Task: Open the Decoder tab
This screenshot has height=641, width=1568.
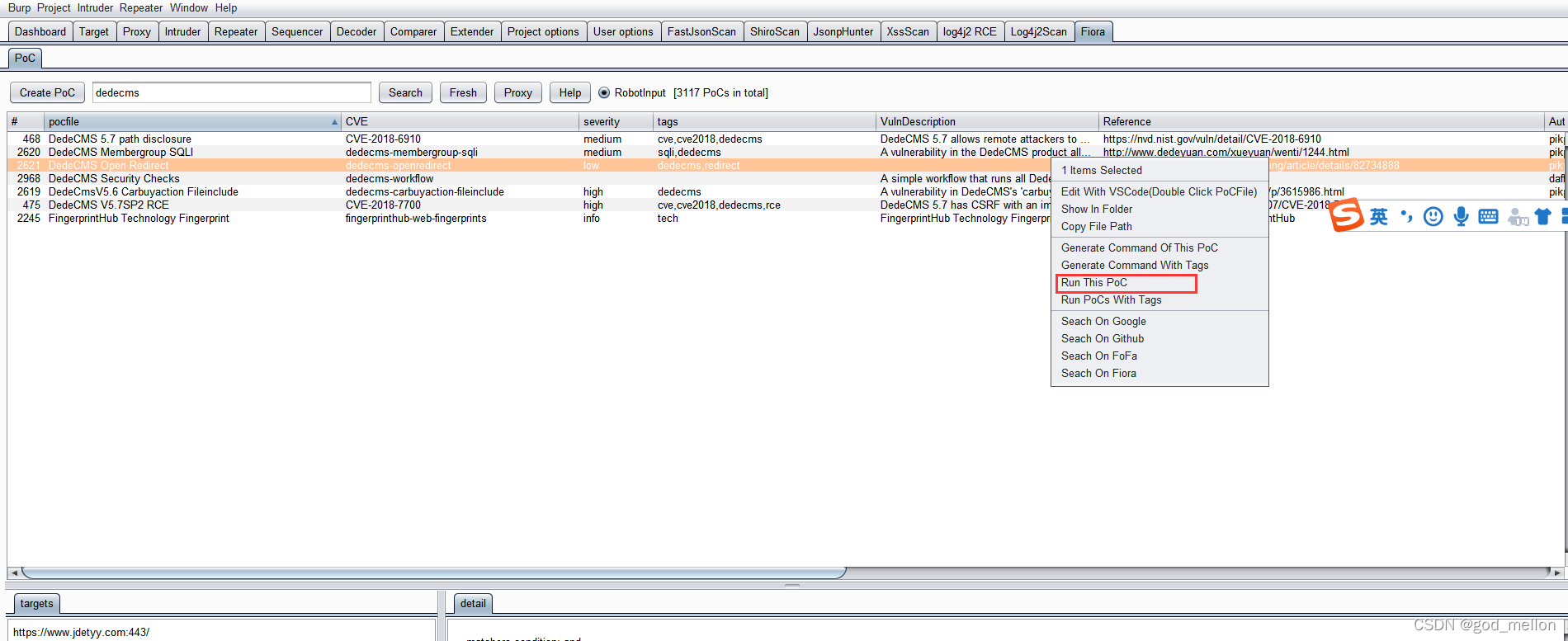Action: [357, 31]
